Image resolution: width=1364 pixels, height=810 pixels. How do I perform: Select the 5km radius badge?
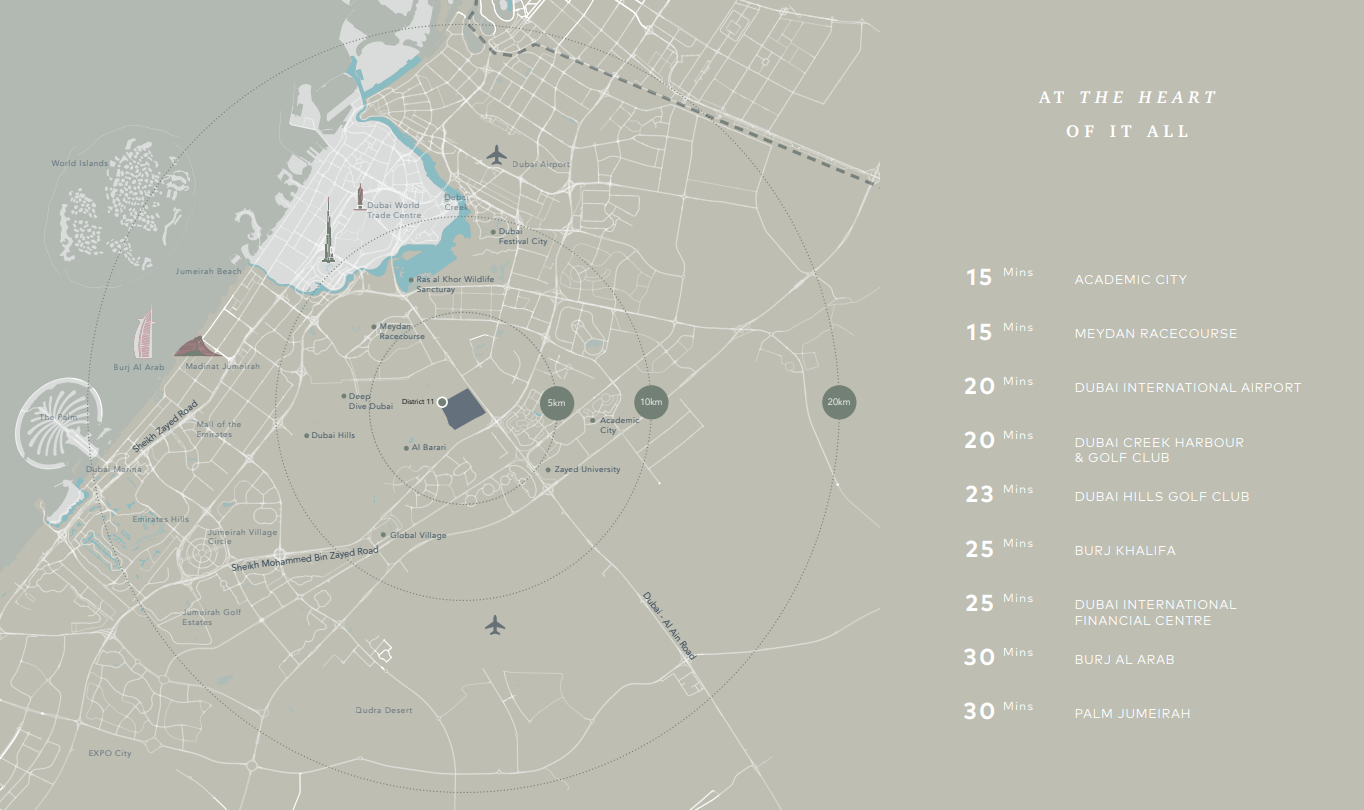[x=557, y=402]
